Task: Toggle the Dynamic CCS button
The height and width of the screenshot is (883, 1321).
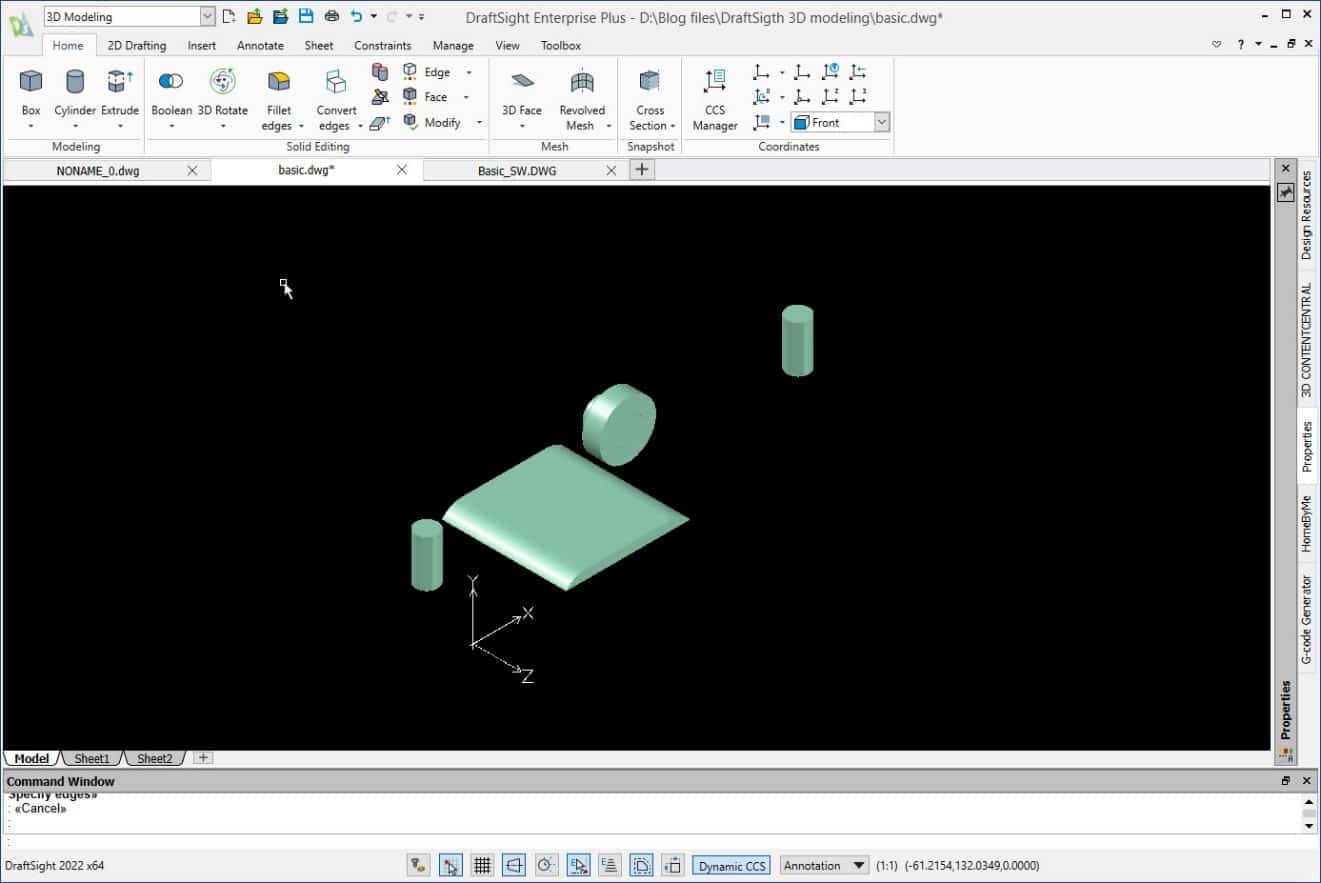Action: [x=733, y=866]
